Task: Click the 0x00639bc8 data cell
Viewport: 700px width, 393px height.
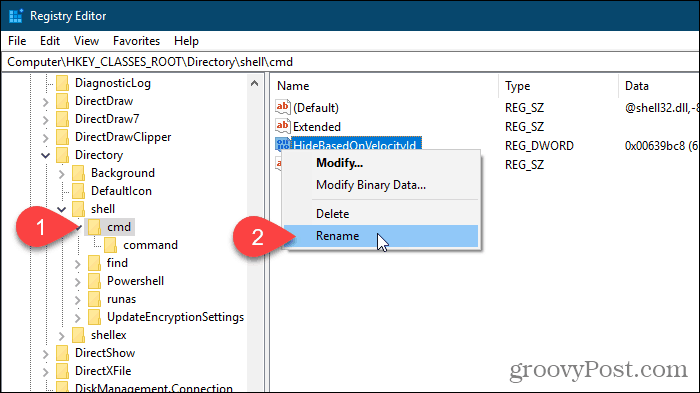Action: 662,146
